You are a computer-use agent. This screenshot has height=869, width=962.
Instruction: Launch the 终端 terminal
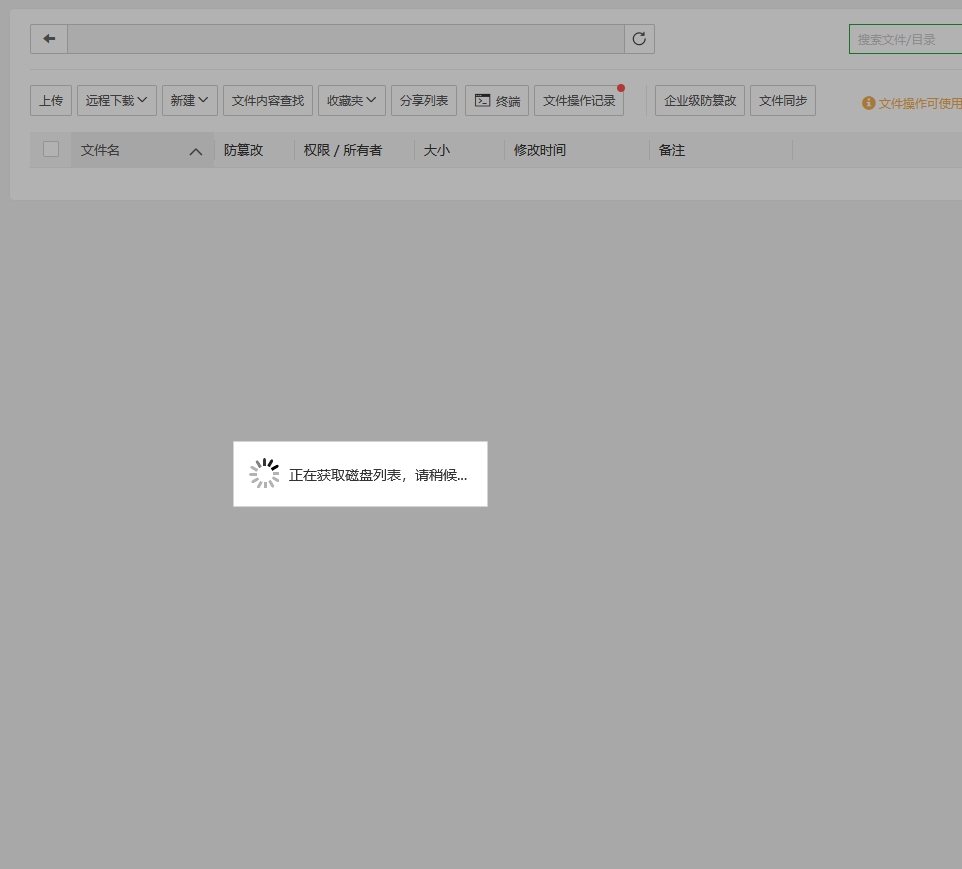tap(497, 101)
